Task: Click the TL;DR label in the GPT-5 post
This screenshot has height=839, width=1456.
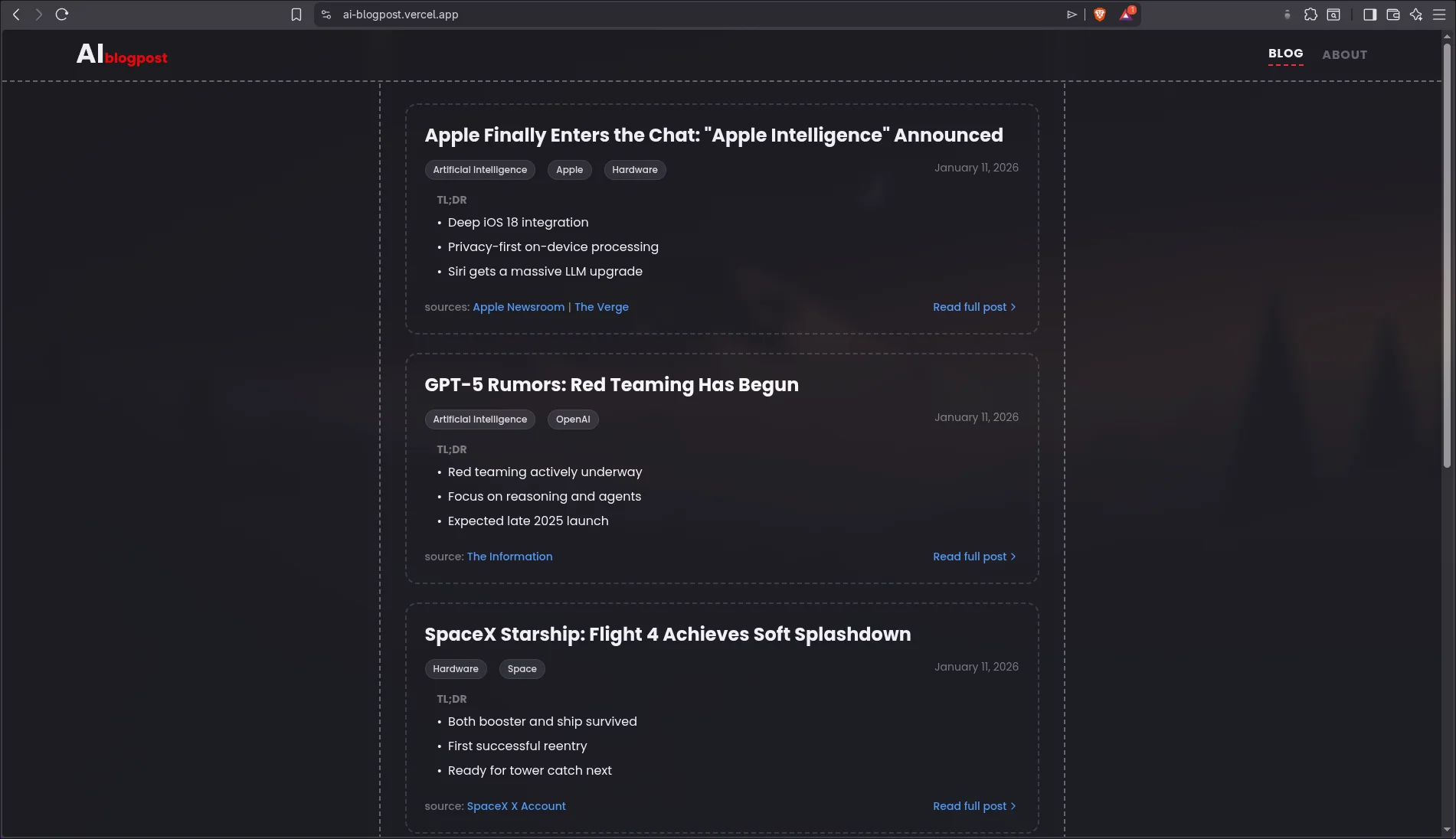Action: (452, 449)
